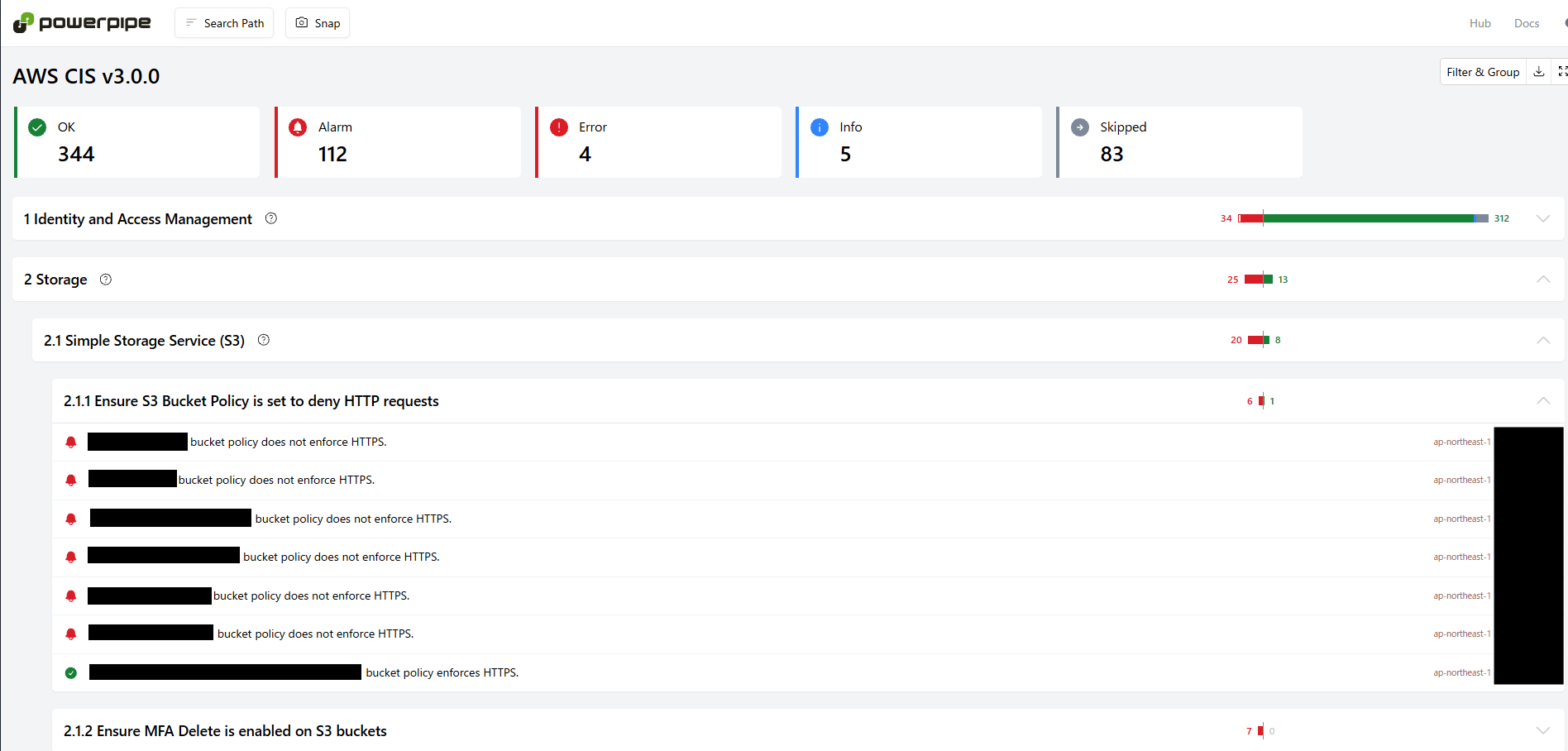Click the Alarm bell icon in summary card
This screenshot has width=1568, height=751.
point(298,127)
